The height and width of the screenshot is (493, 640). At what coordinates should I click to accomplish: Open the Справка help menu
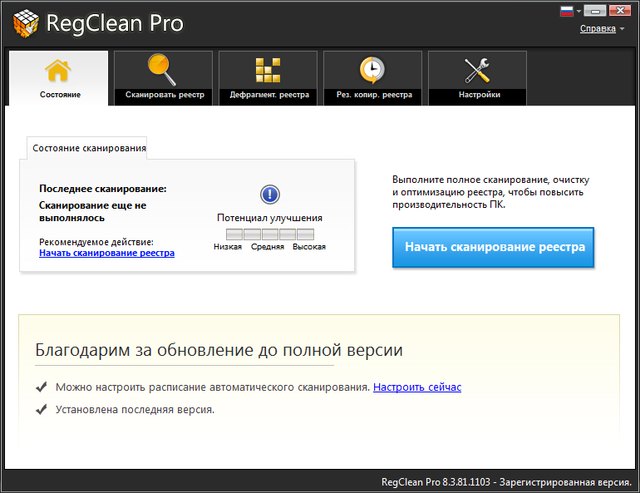tap(597, 28)
